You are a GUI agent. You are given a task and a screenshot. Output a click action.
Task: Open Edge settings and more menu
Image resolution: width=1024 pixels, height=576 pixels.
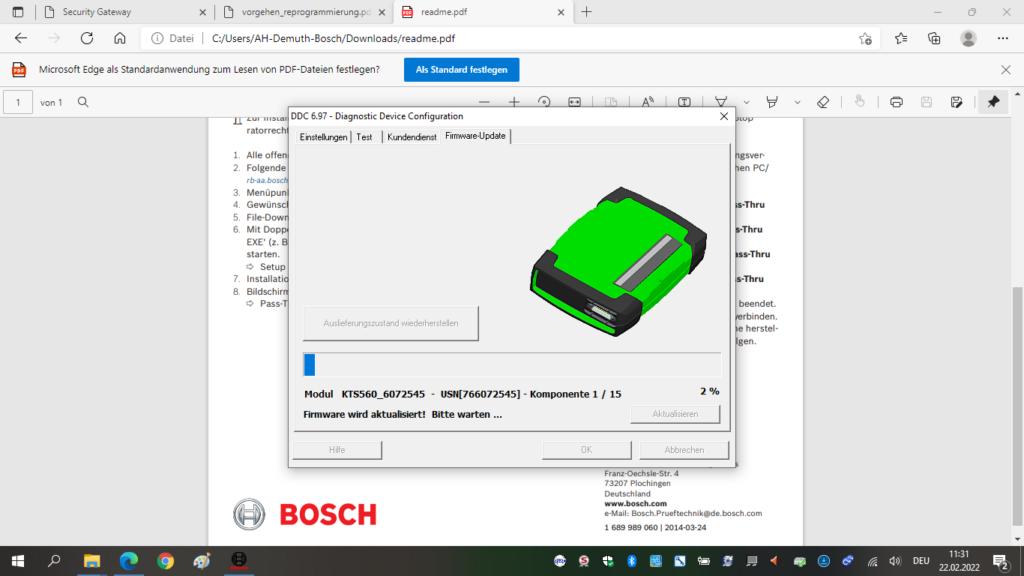(1002, 39)
